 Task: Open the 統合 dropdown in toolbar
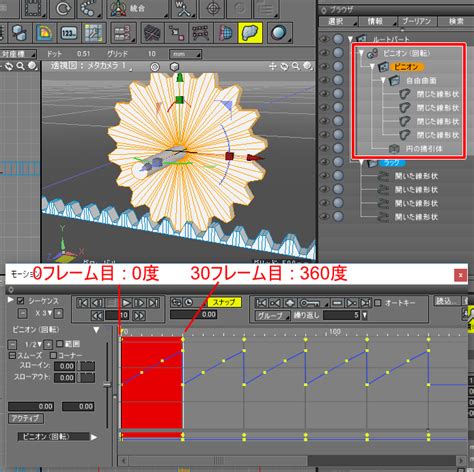[x=138, y=8]
